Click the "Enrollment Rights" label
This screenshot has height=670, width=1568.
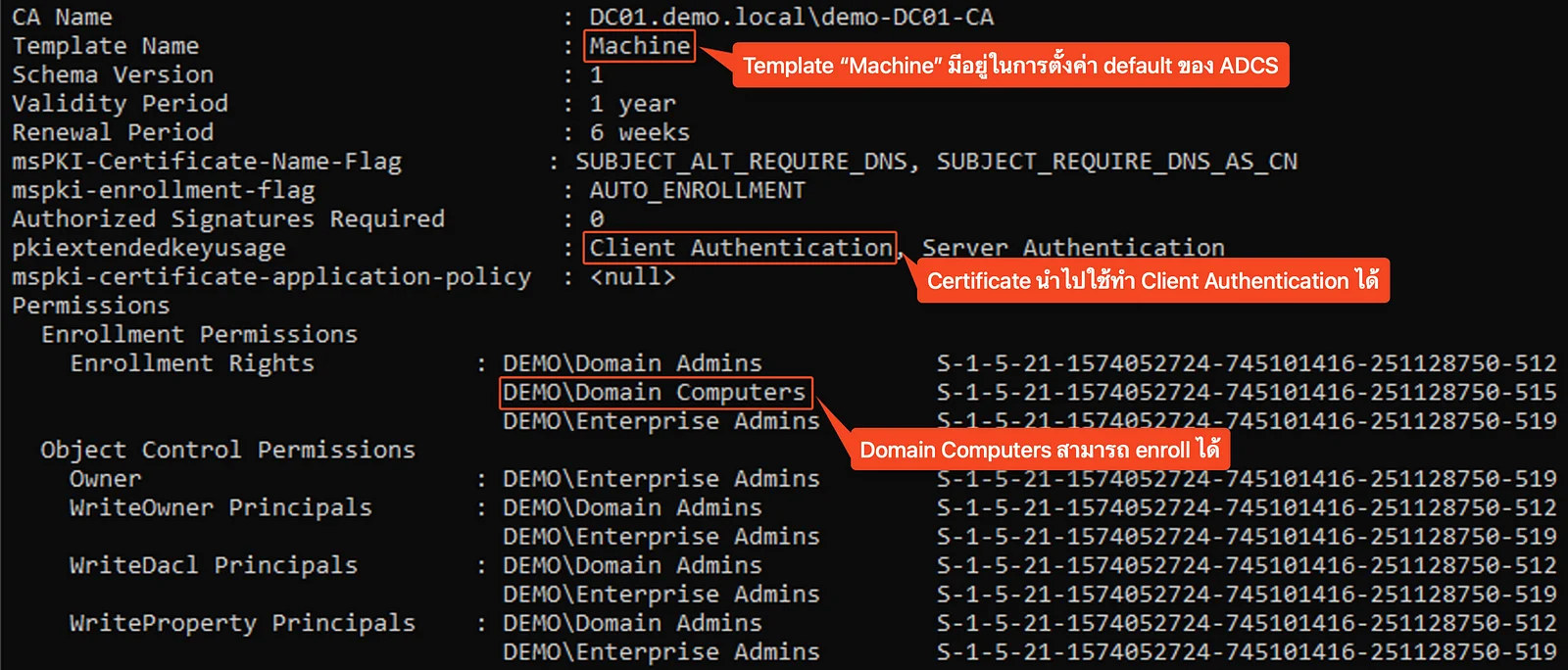[192, 363]
